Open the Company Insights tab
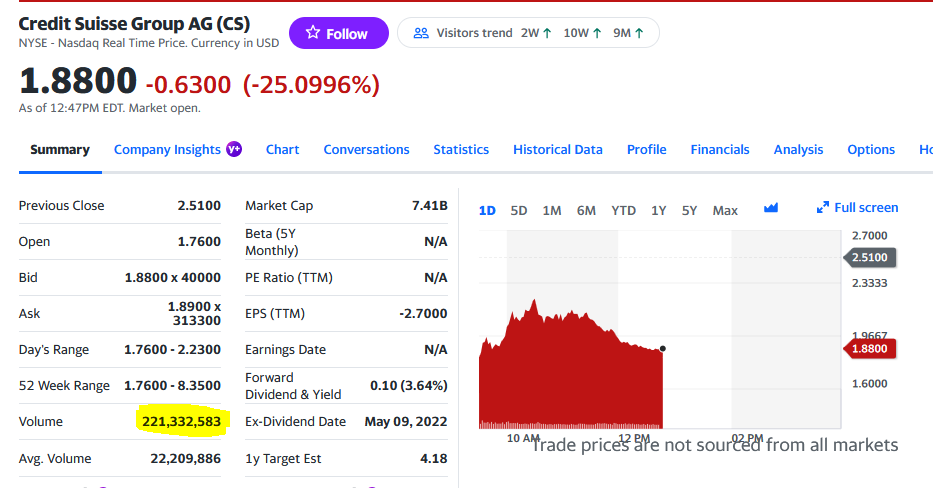933x488 pixels. pos(167,150)
